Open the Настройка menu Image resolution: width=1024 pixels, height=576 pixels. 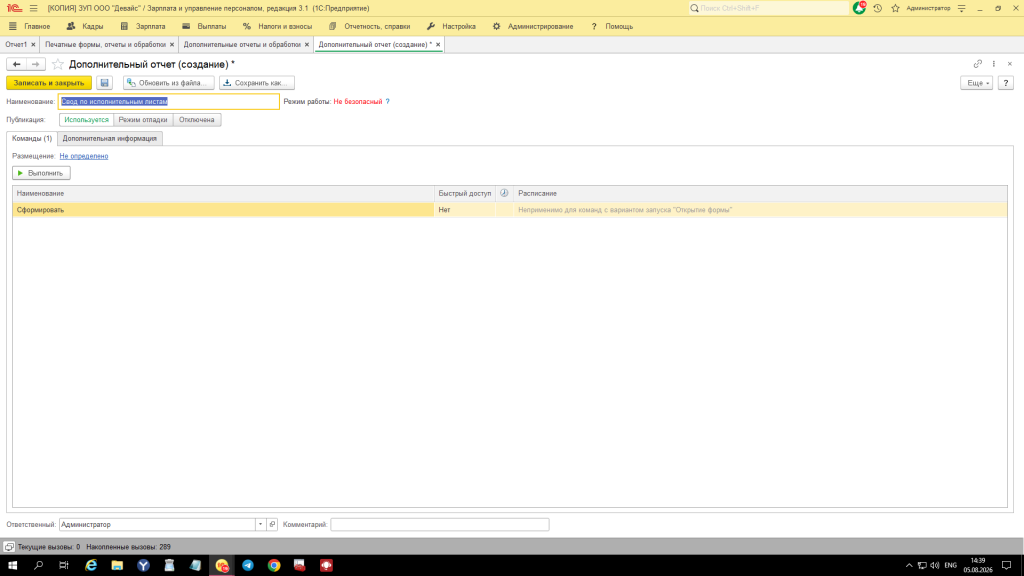pyautogui.click(x=451, y=27)
